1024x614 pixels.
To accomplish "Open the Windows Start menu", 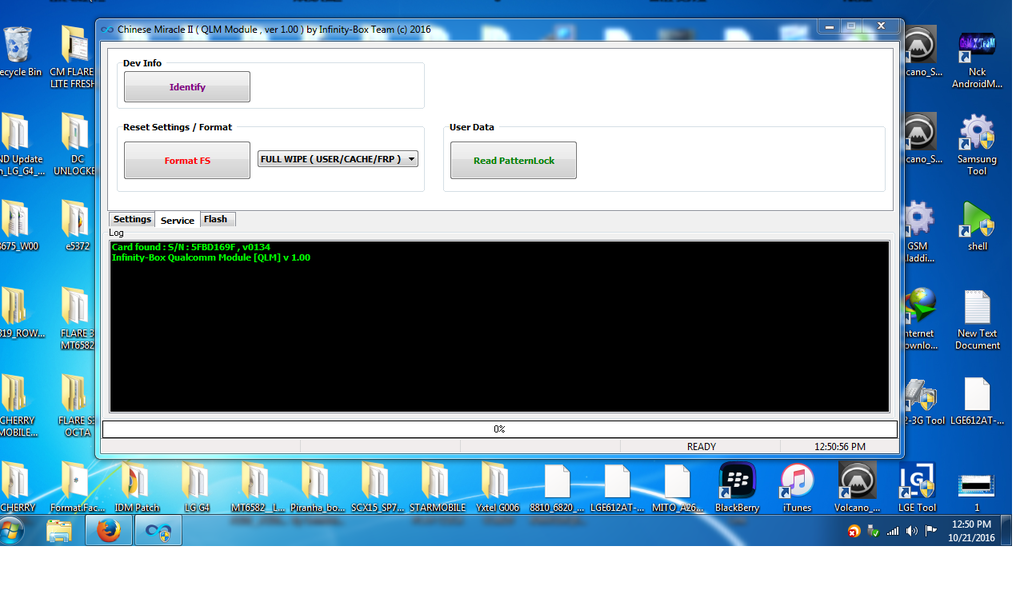I will [x=11, y=530].
